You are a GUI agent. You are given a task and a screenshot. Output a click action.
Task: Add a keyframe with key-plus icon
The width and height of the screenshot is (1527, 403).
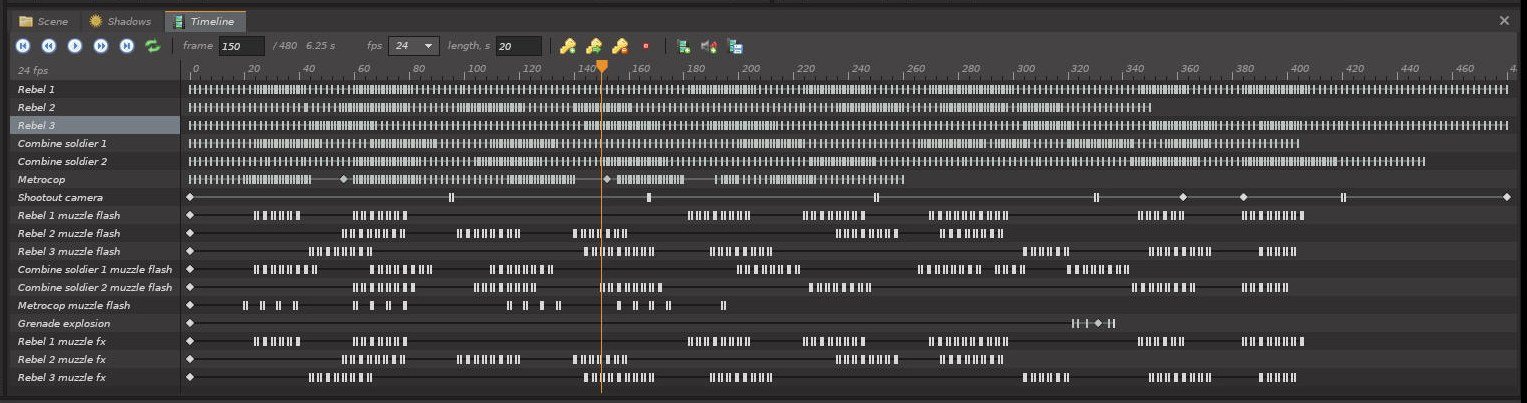(567, 46)
